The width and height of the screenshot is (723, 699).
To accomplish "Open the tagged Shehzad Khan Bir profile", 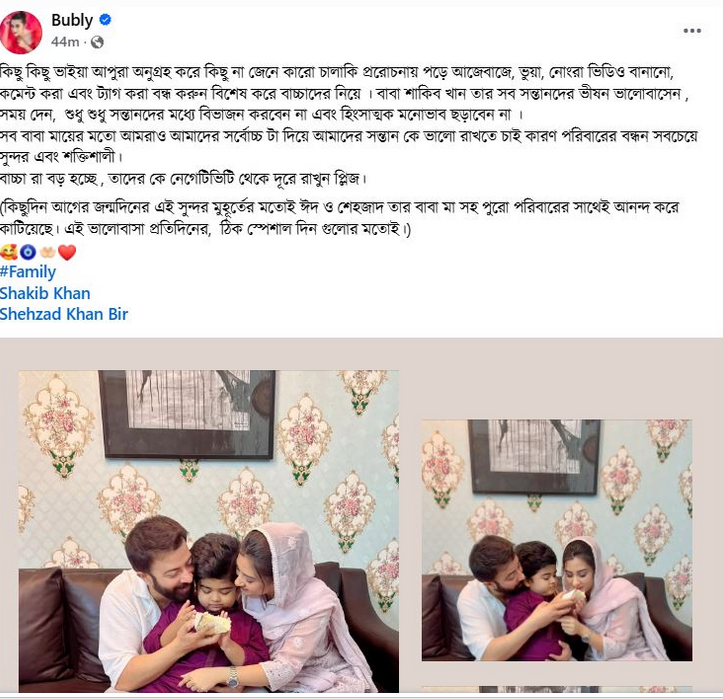I will tap(64, 314).
